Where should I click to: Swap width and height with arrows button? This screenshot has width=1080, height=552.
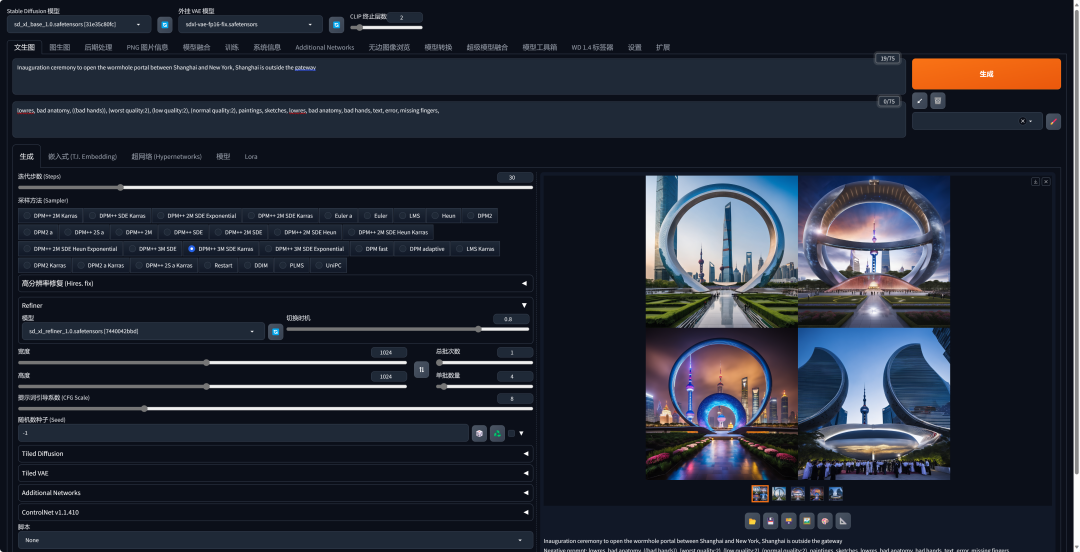coord(421,369)
